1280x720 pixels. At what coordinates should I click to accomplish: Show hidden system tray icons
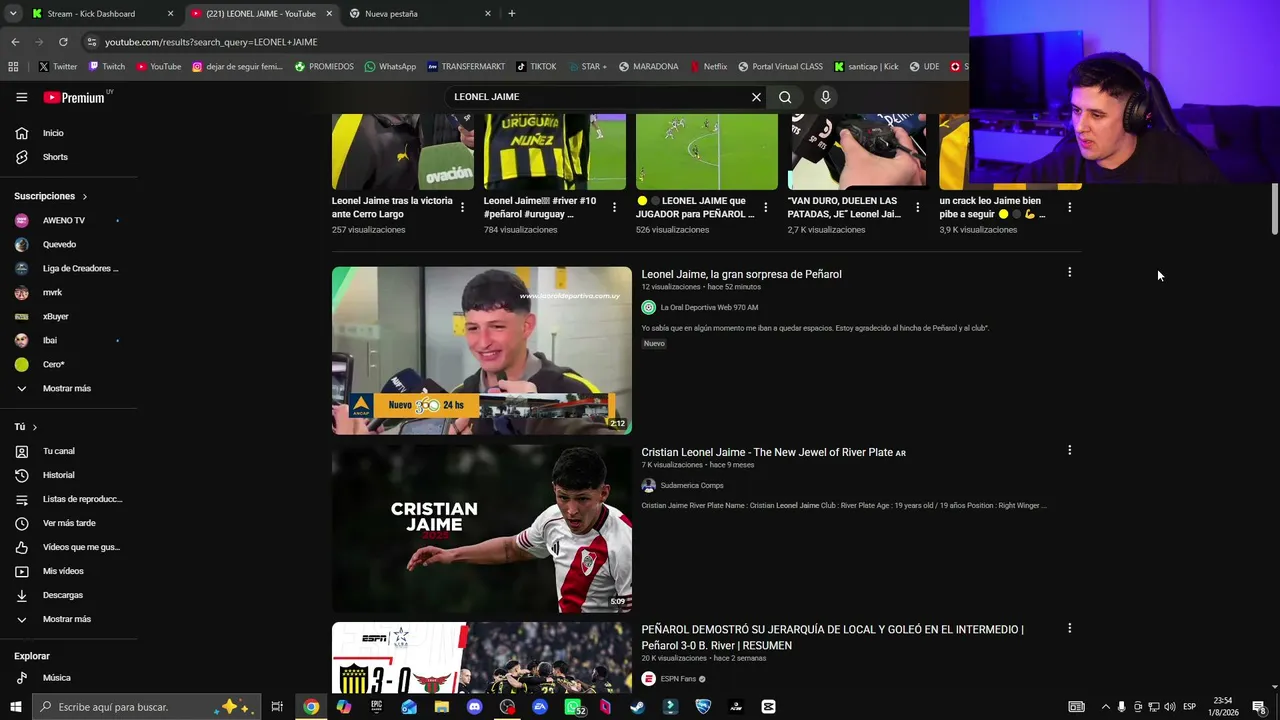click(x=1105, y=707)
